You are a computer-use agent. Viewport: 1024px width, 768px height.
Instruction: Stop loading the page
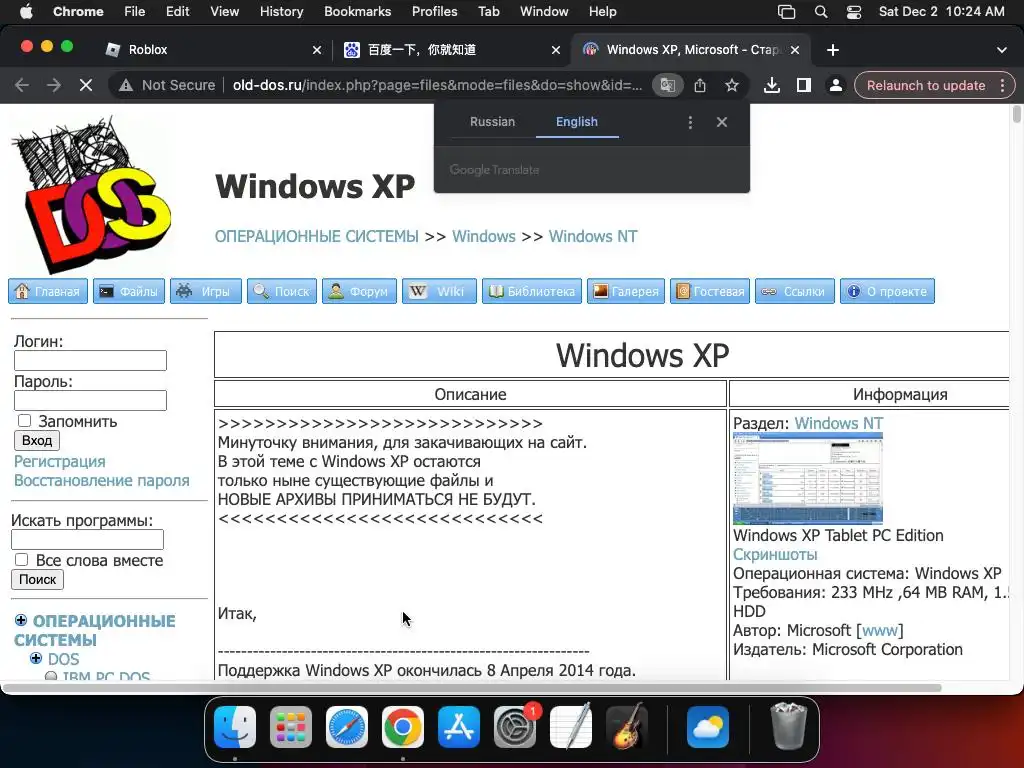click(x=86, y=86)
